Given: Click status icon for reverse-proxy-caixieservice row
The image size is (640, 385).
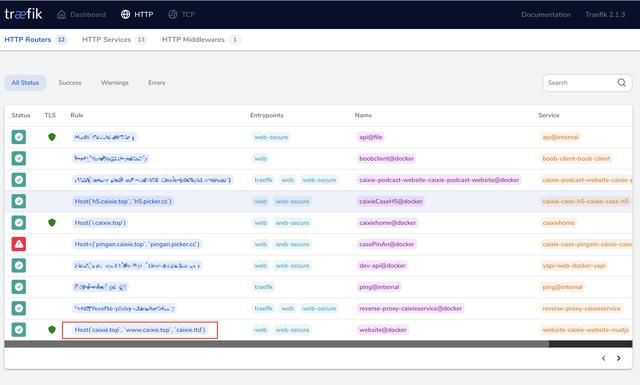Looking at the screenshot, I should coord(18,308).
